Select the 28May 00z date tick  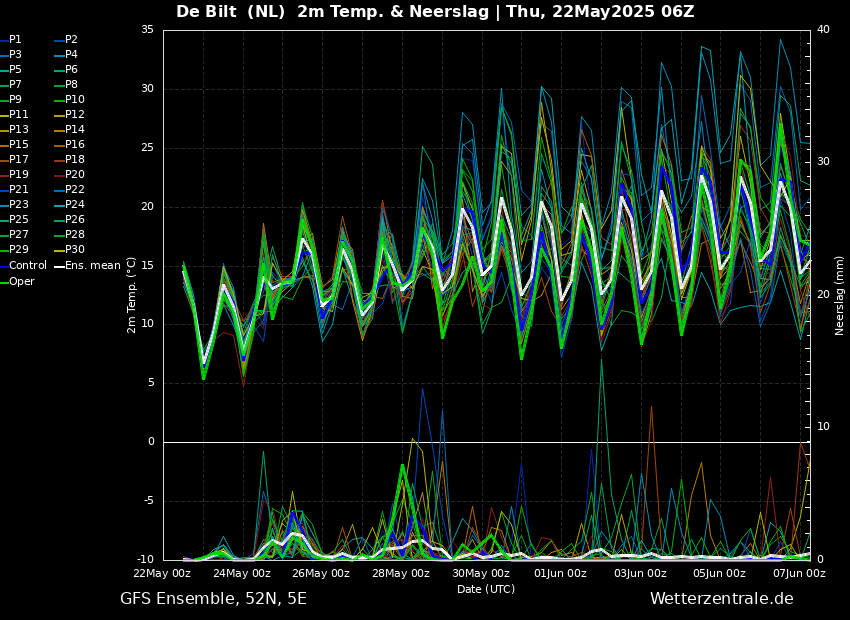point(401,574)
